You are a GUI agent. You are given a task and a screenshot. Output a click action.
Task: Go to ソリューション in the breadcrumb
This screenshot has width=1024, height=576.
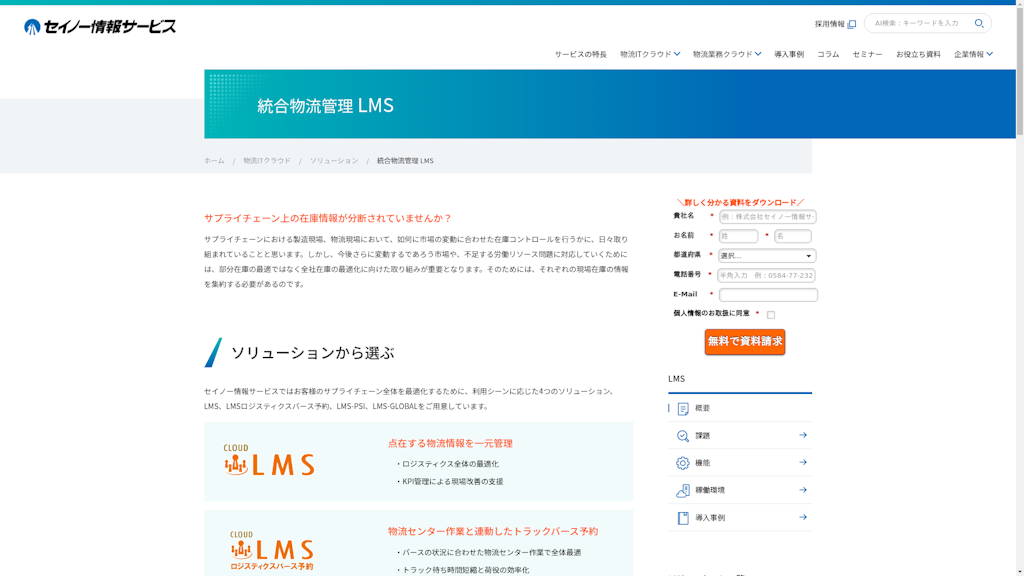334,161
